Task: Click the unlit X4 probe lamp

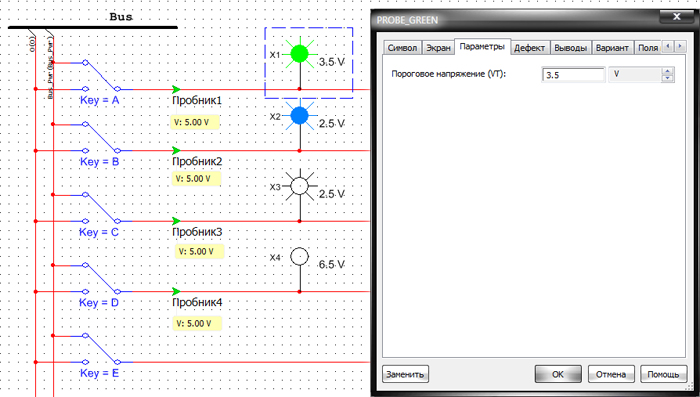Action: click(x=300, y=257)
